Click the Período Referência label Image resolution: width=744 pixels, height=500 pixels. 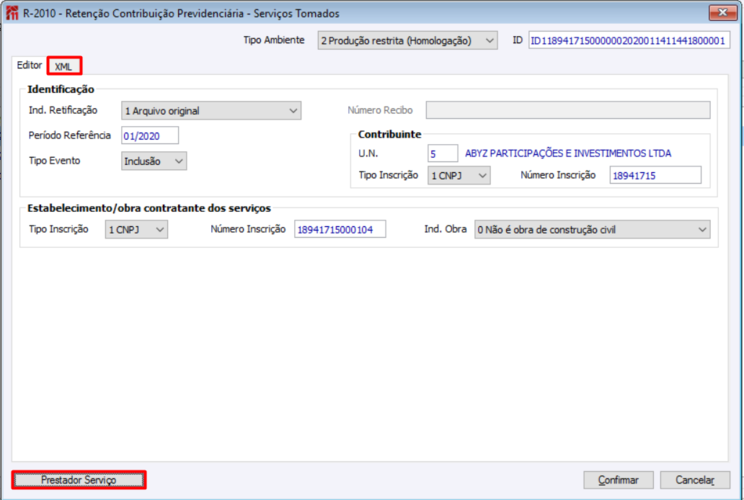(x=70, y=135)
